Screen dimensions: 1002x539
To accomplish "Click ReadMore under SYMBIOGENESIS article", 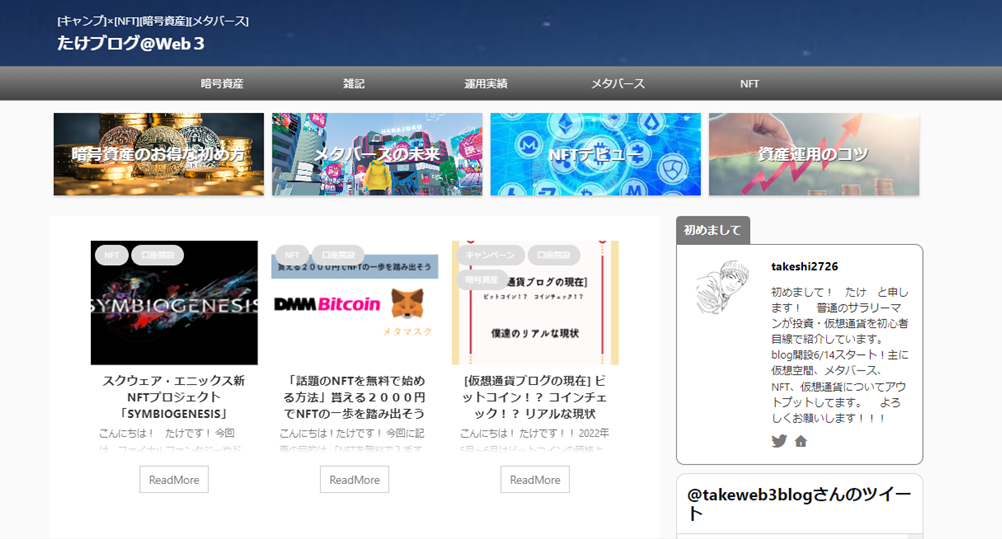I will [174, 480].
